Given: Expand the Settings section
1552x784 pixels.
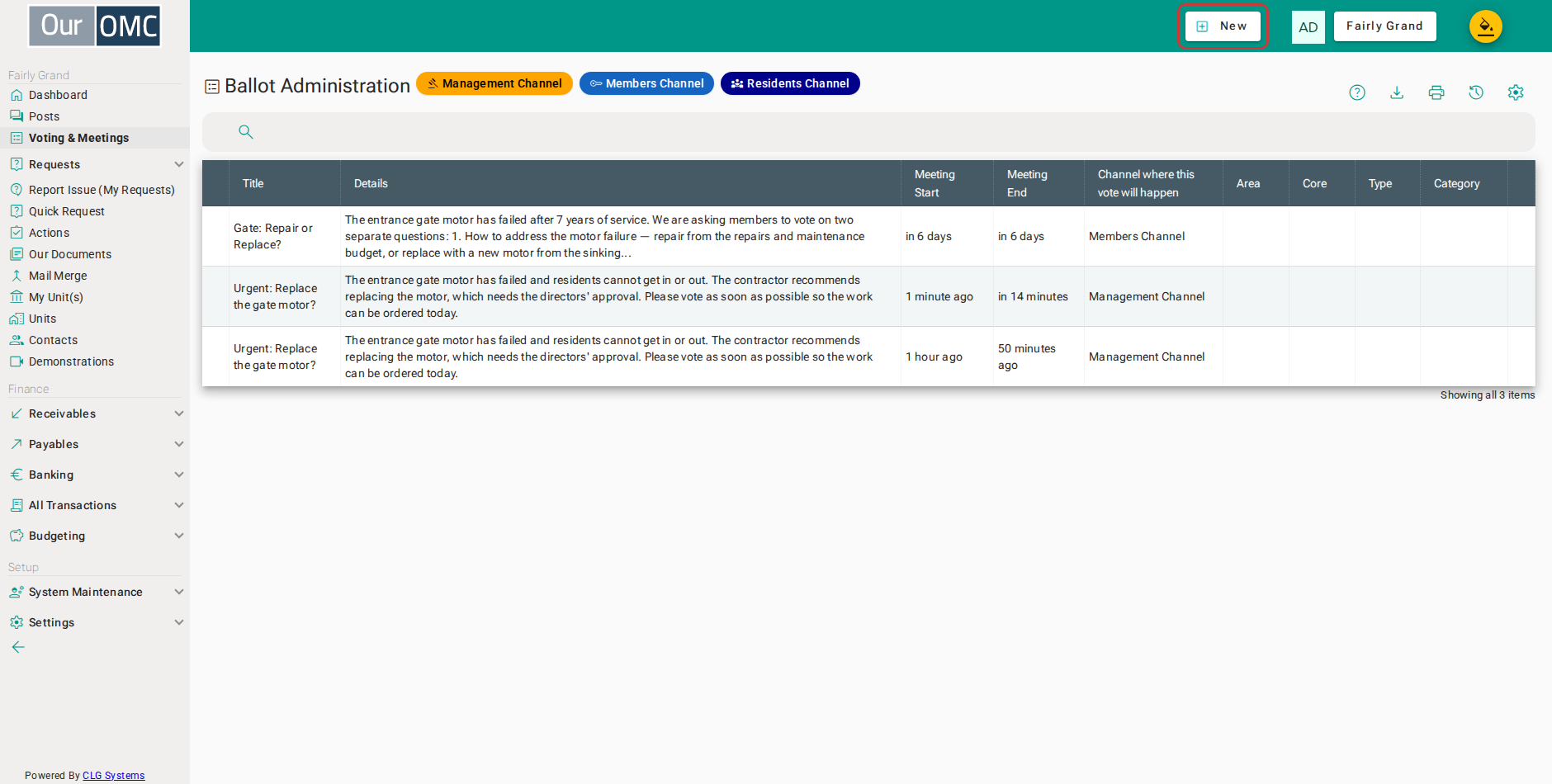Looking at the screenshot, I should [x=95, y=622].
